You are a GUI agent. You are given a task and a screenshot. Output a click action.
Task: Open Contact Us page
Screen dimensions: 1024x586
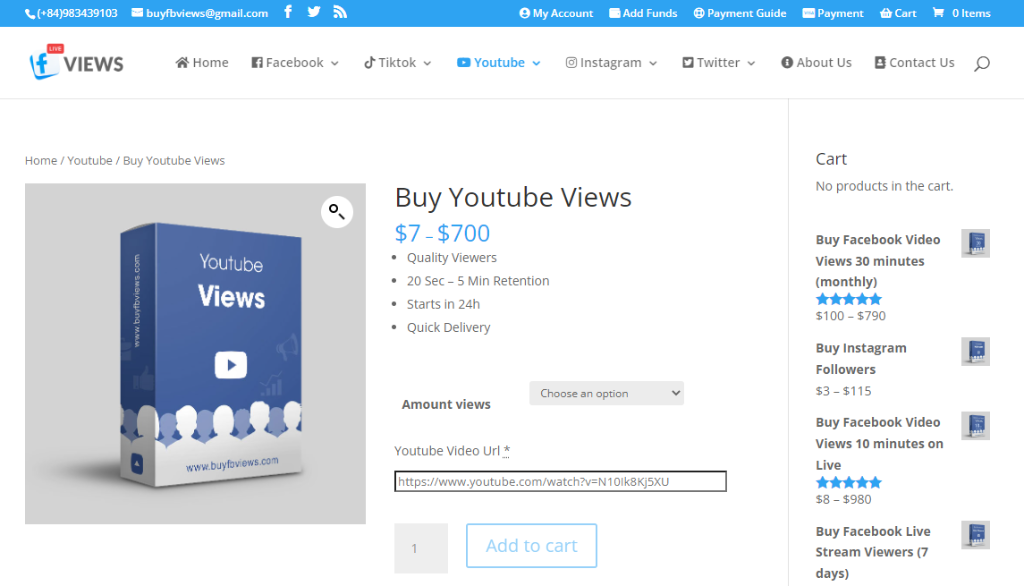pos(914,63)
